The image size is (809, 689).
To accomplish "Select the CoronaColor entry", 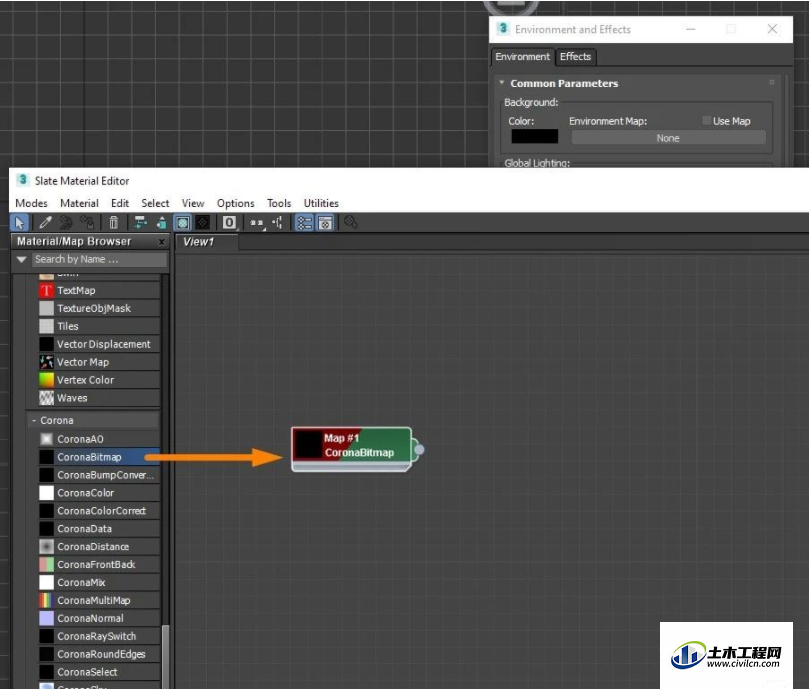I will pyautogui.click(x=99, y=493).
